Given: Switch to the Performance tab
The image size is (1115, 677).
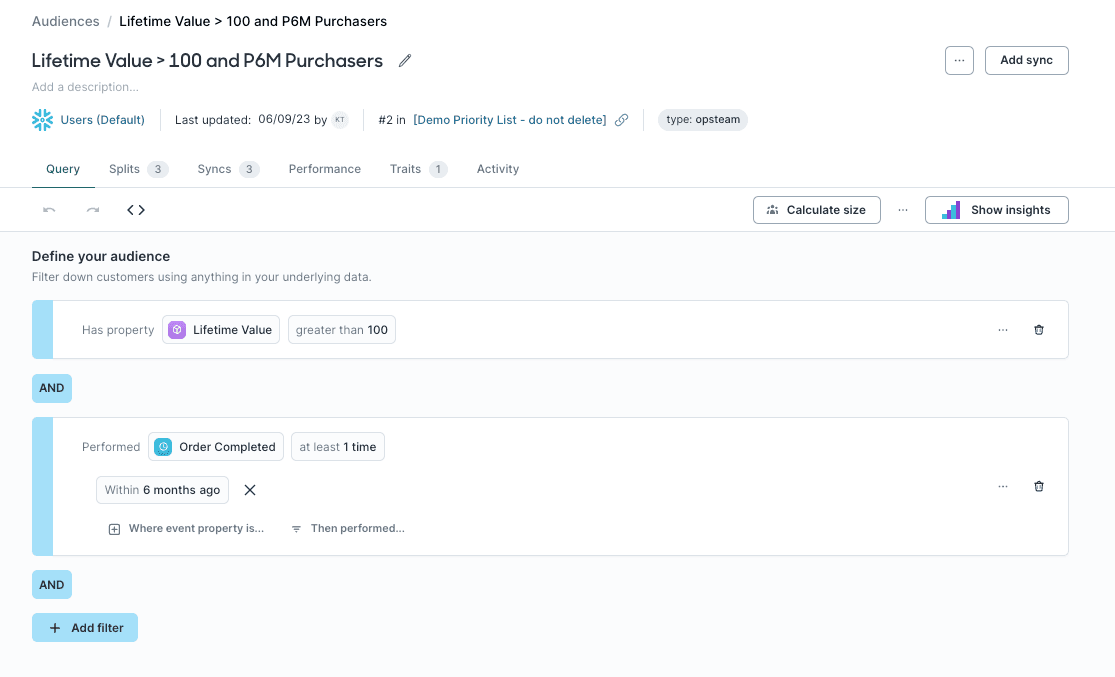Looking at the screenshot, I should (324, 169).
